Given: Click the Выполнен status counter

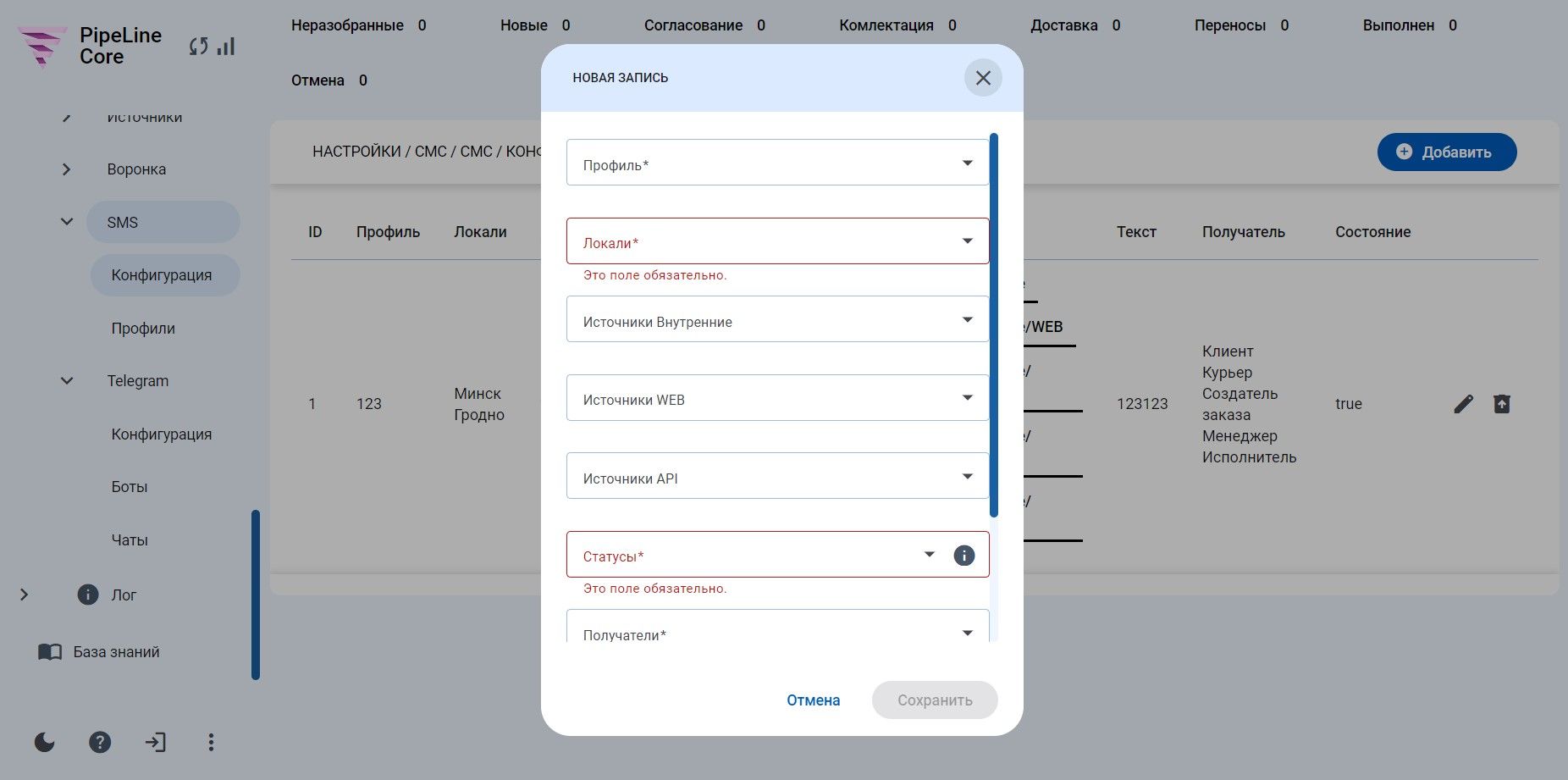Looking at the screenshot, I should click(x=1410, y=25).
